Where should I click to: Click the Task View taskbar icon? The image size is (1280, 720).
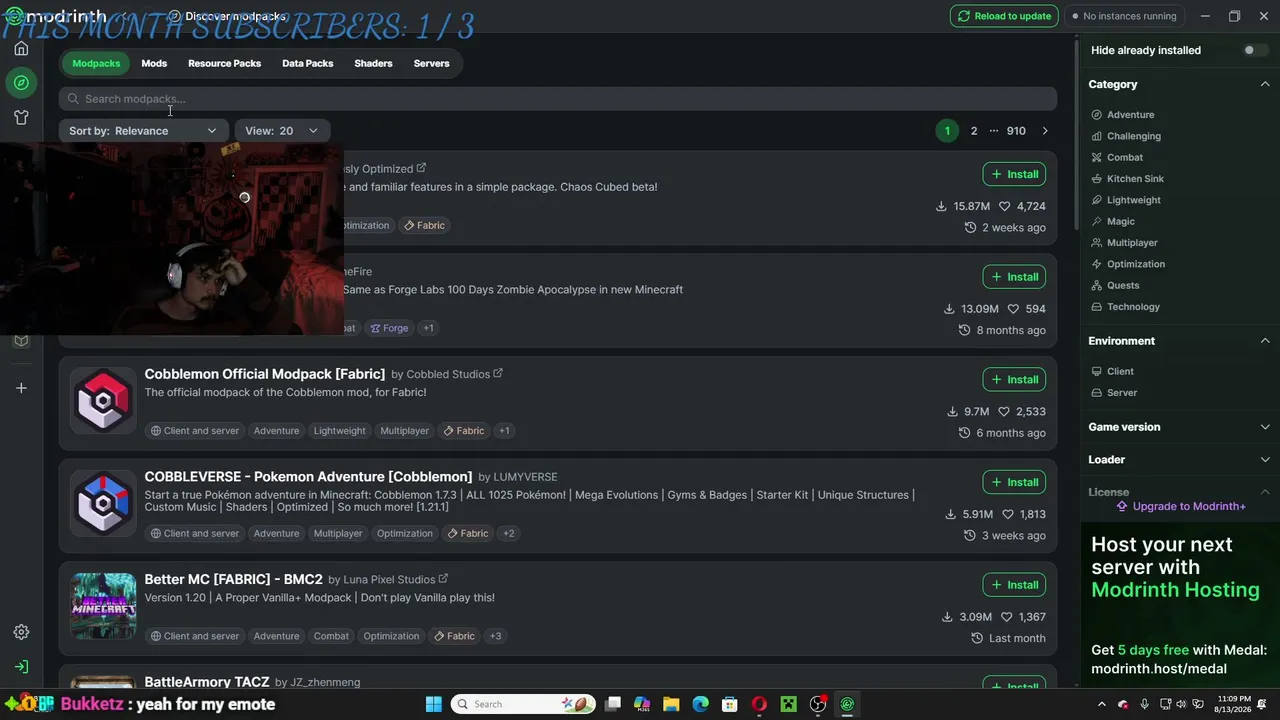pyautogui.click(x=613, y=704)
